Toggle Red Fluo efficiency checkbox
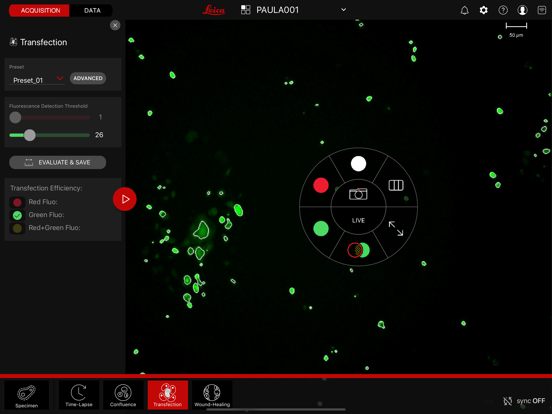Viewport: 552px width, 414px height. point(17,202)
